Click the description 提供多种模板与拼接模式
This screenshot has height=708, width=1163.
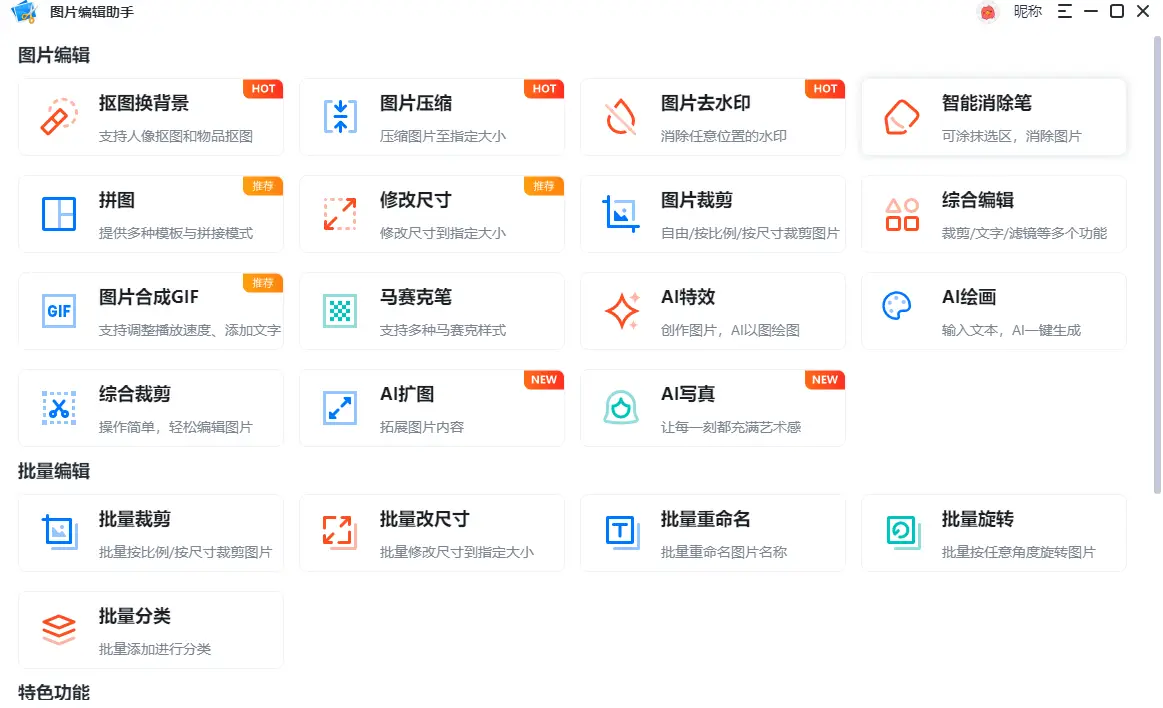tap(176, 234)
